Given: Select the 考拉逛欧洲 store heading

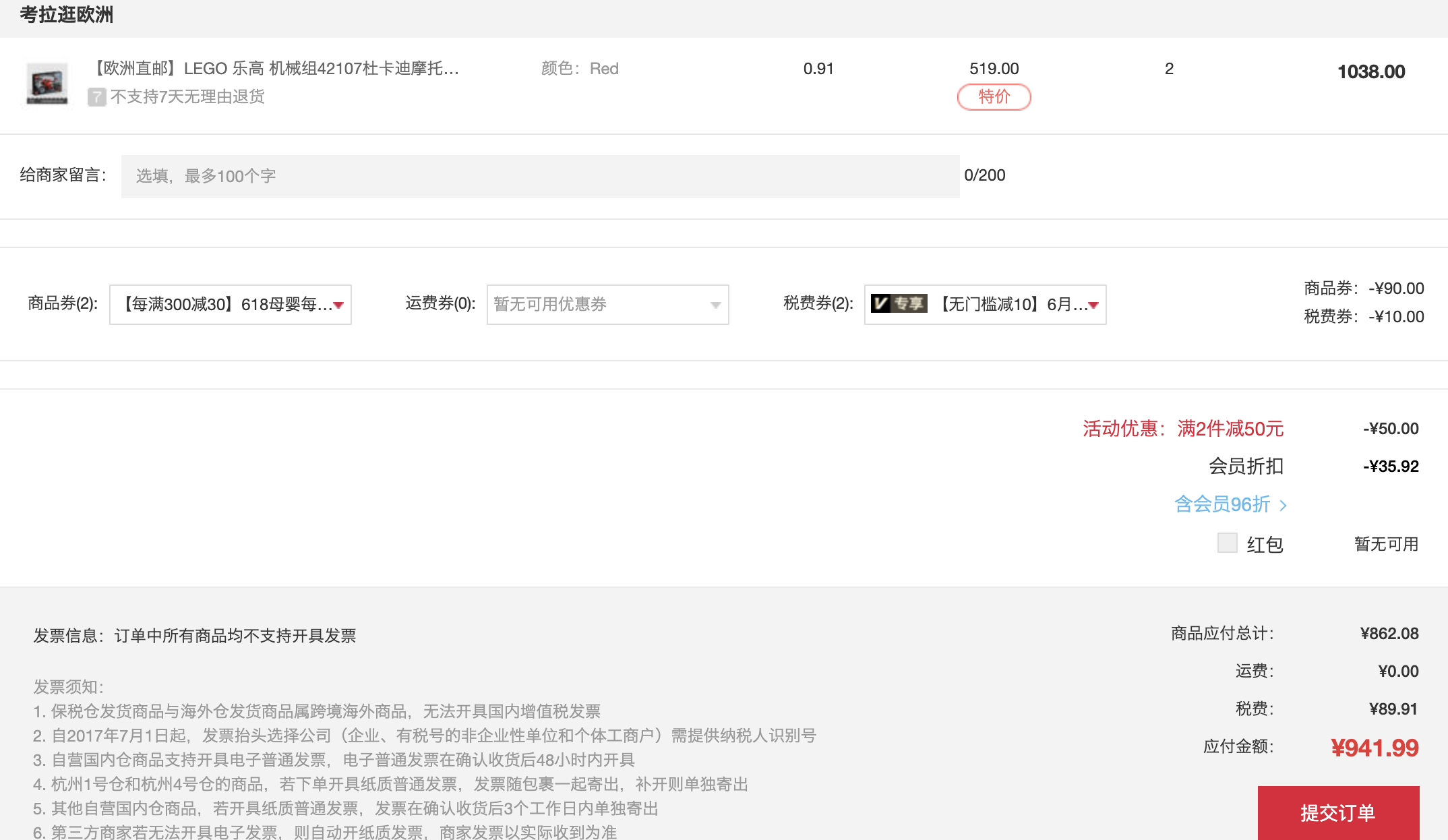Looking at the screenshot, I should click(66, 15).
